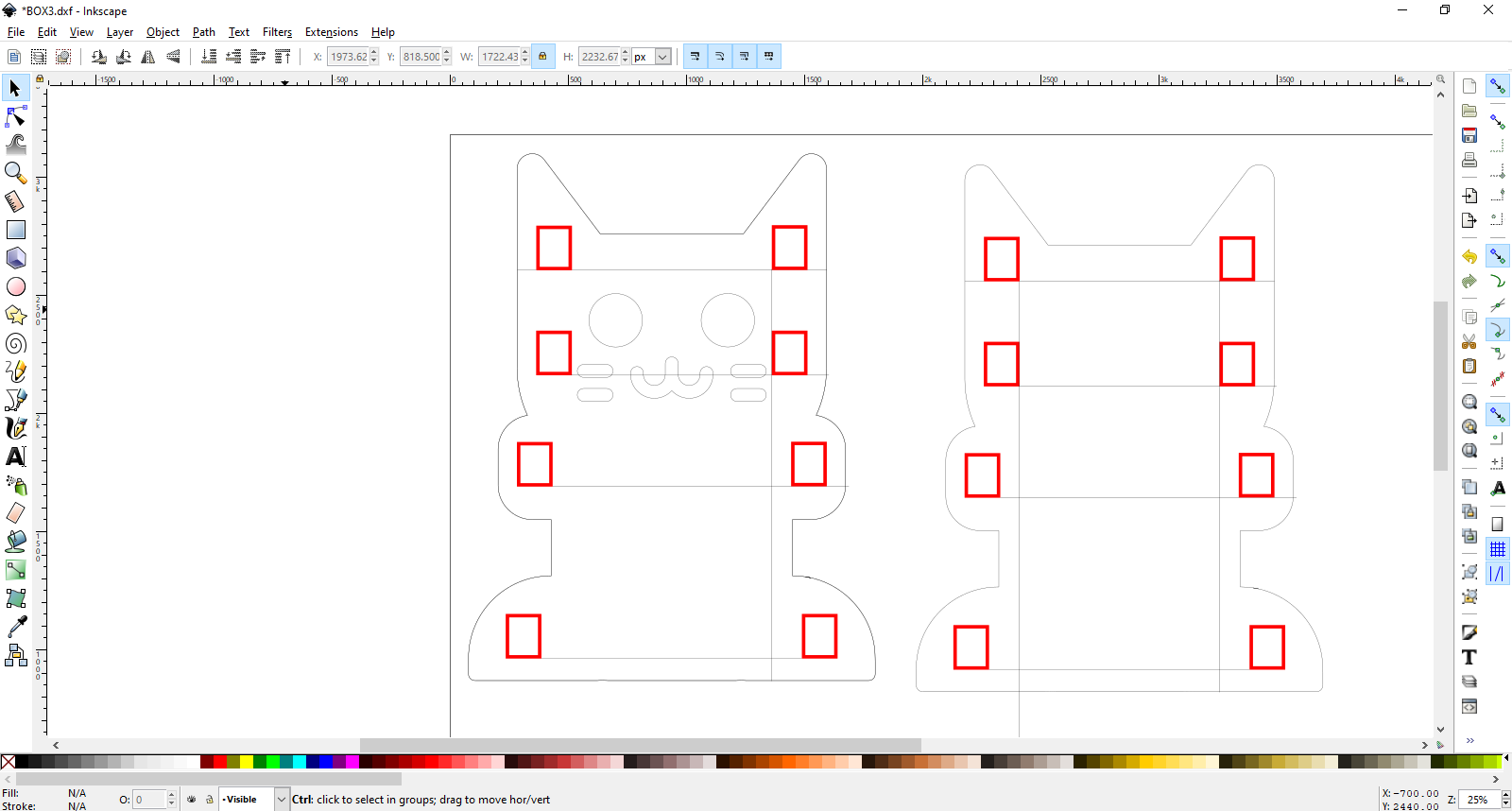Viewport: 1512px width, 811px height.
Task: Increase the width value spinner
Action: click(525, 53)
